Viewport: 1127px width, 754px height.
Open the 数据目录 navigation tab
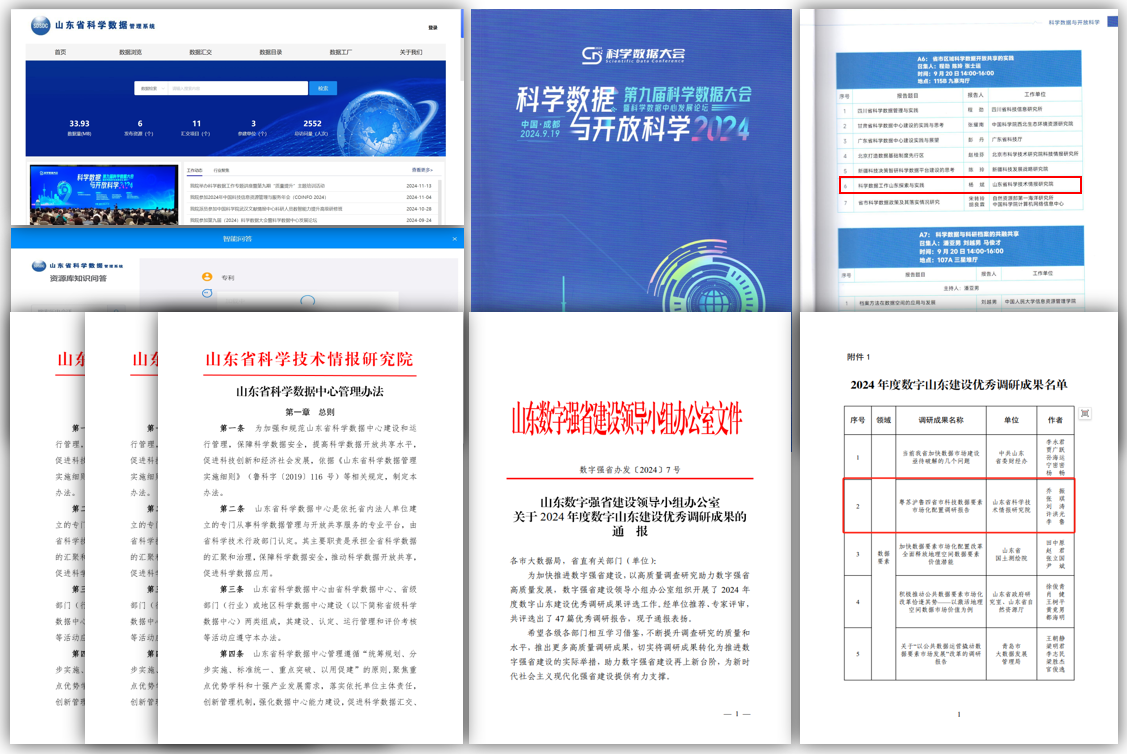pos(270,52)
